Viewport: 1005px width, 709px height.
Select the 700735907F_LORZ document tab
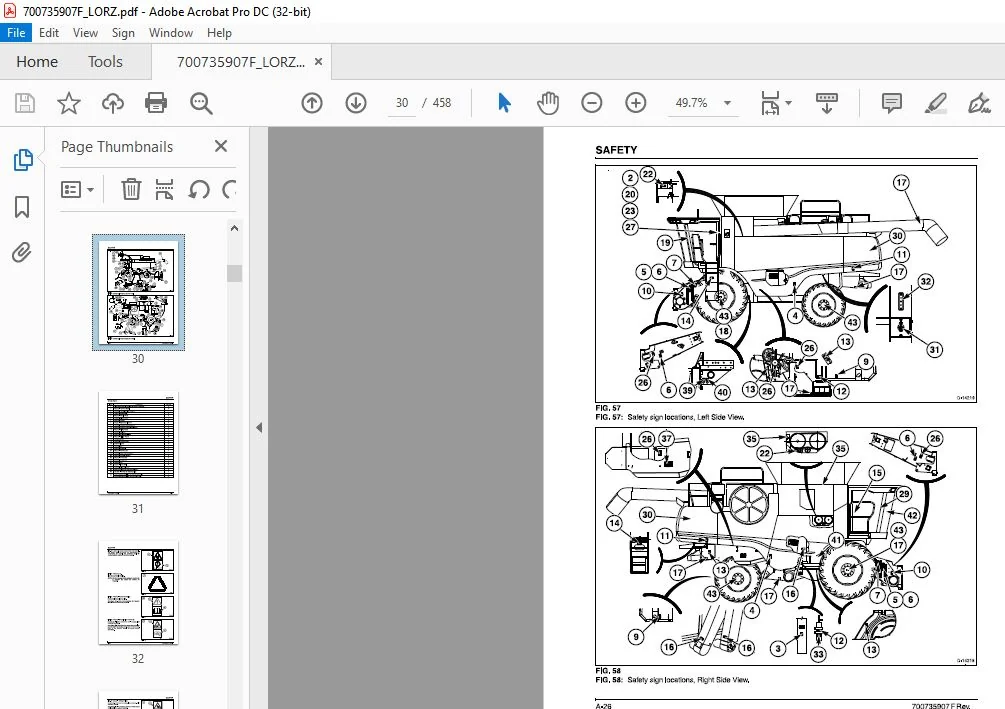[240, 62]
